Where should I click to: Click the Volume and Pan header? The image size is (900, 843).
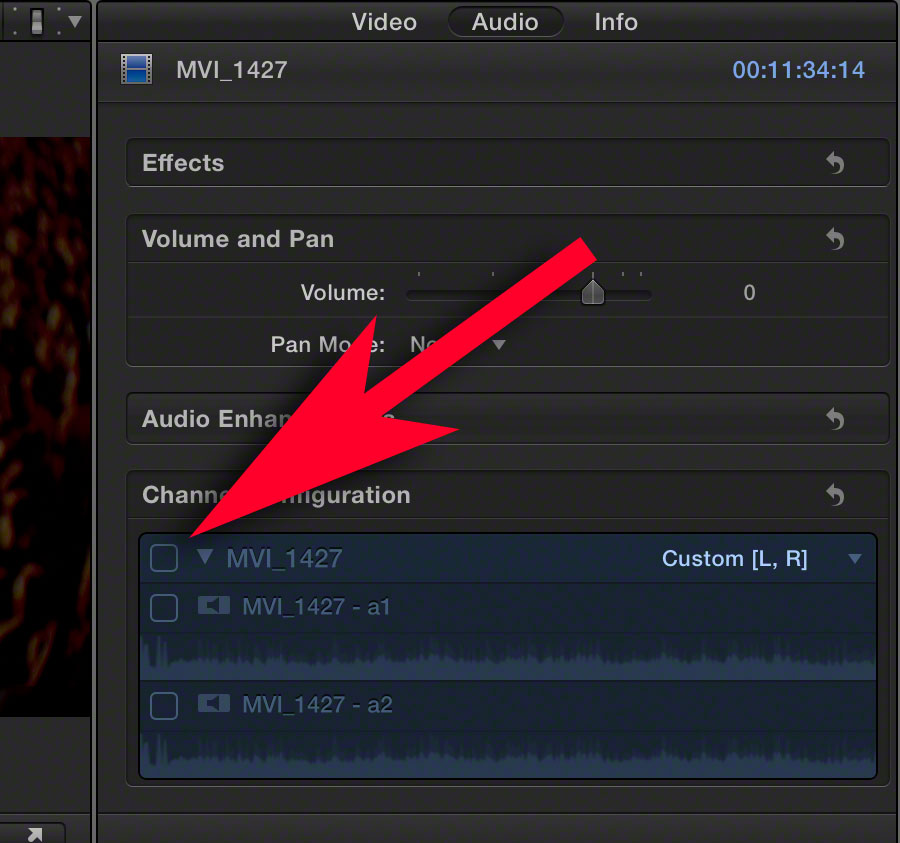tap(507, 239)
